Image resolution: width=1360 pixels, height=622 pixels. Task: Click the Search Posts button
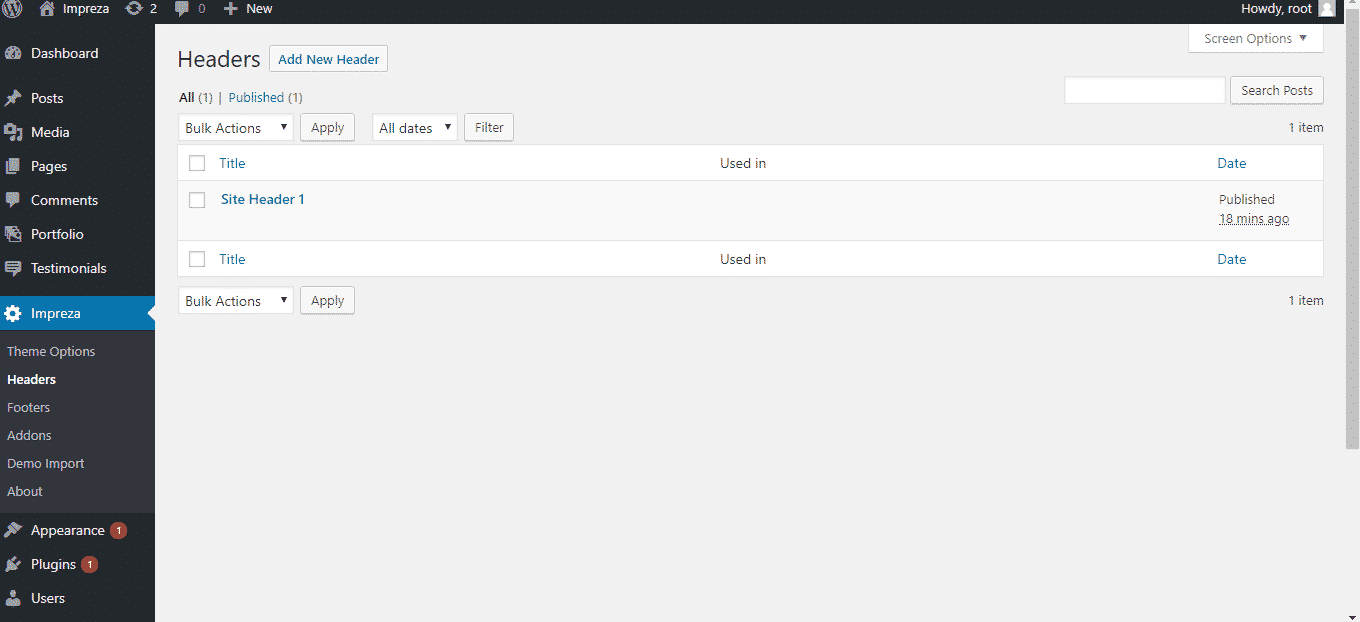[x=1277, y=90]
